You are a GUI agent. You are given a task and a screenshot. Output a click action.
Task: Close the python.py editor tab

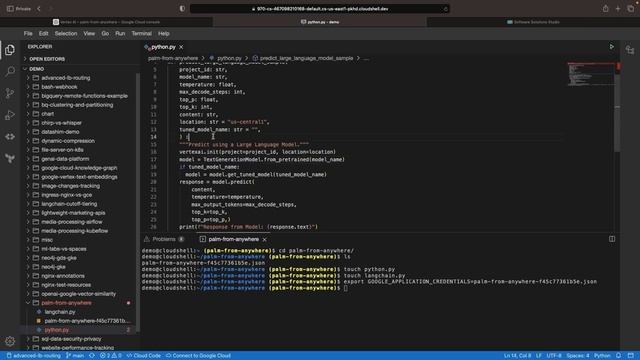(x=181, y=47)
